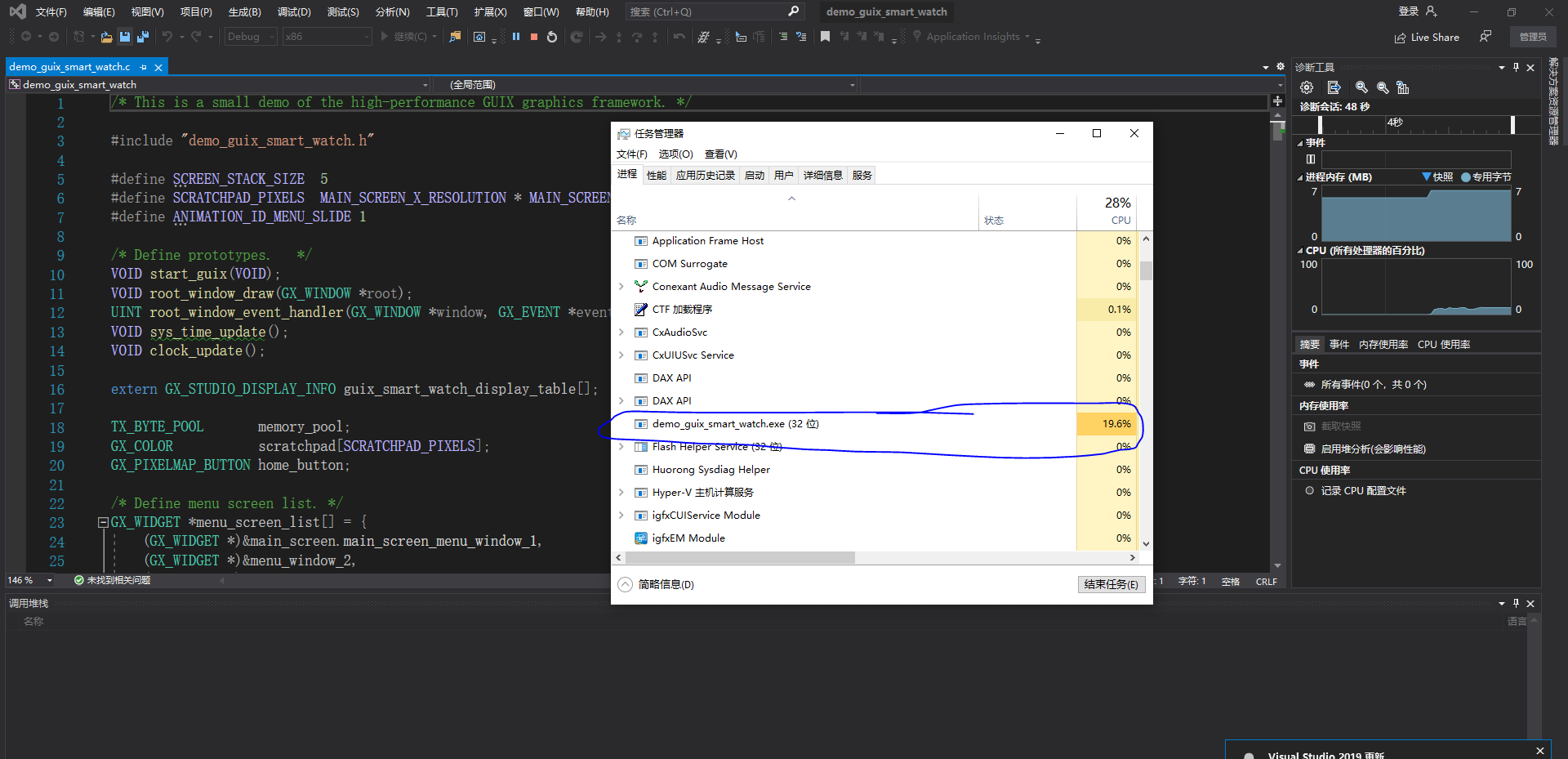Pin the Diagnostic Tools panel
This screenshot has height=759, width=1568.
click(x=1516, y=67)
